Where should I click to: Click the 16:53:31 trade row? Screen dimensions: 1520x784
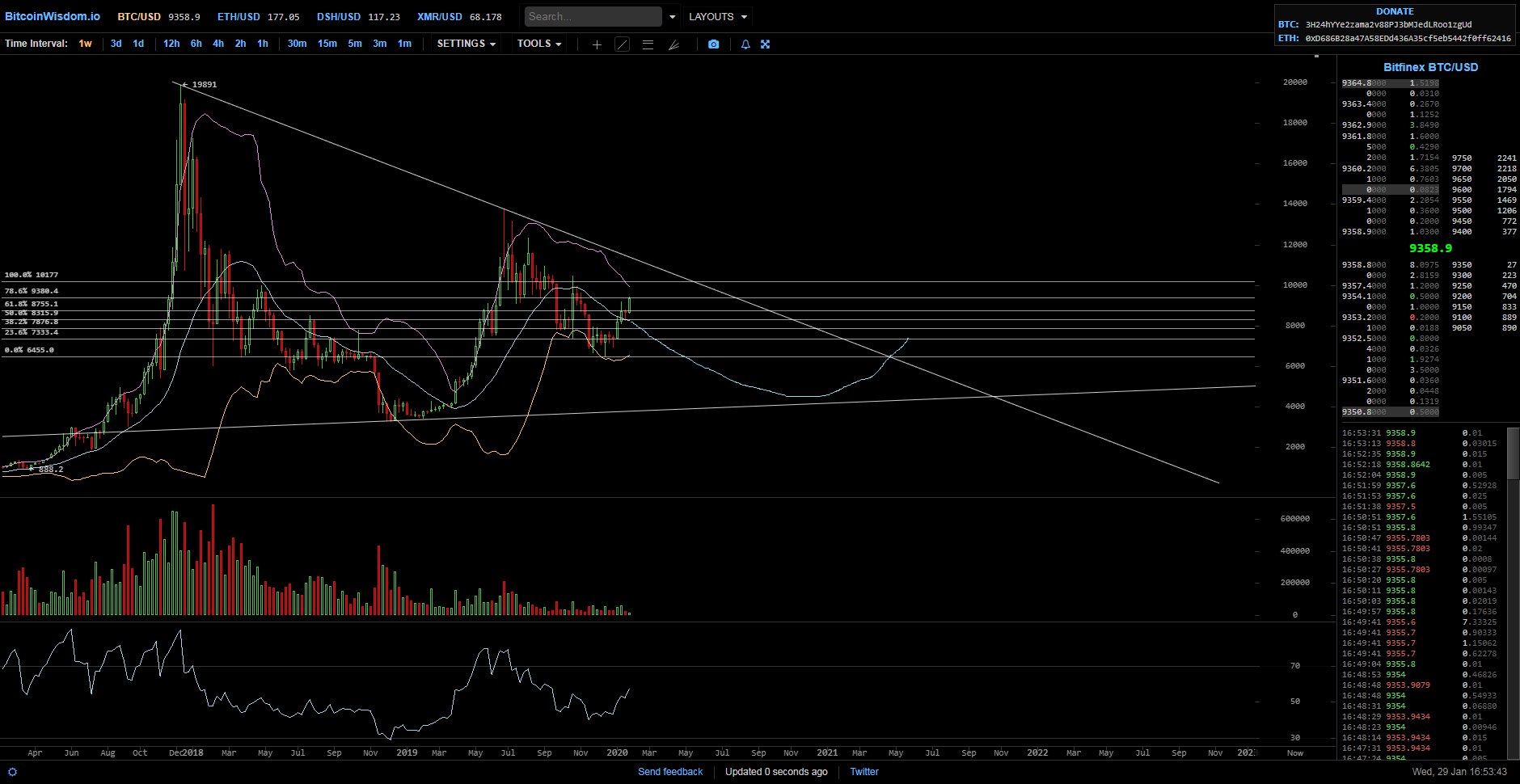(1421, 432)
